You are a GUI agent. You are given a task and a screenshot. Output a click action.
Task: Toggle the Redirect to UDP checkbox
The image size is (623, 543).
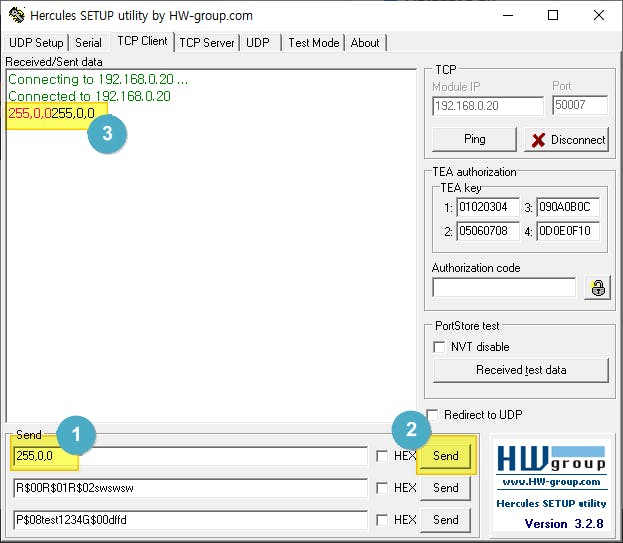click(x=432, y=415)
